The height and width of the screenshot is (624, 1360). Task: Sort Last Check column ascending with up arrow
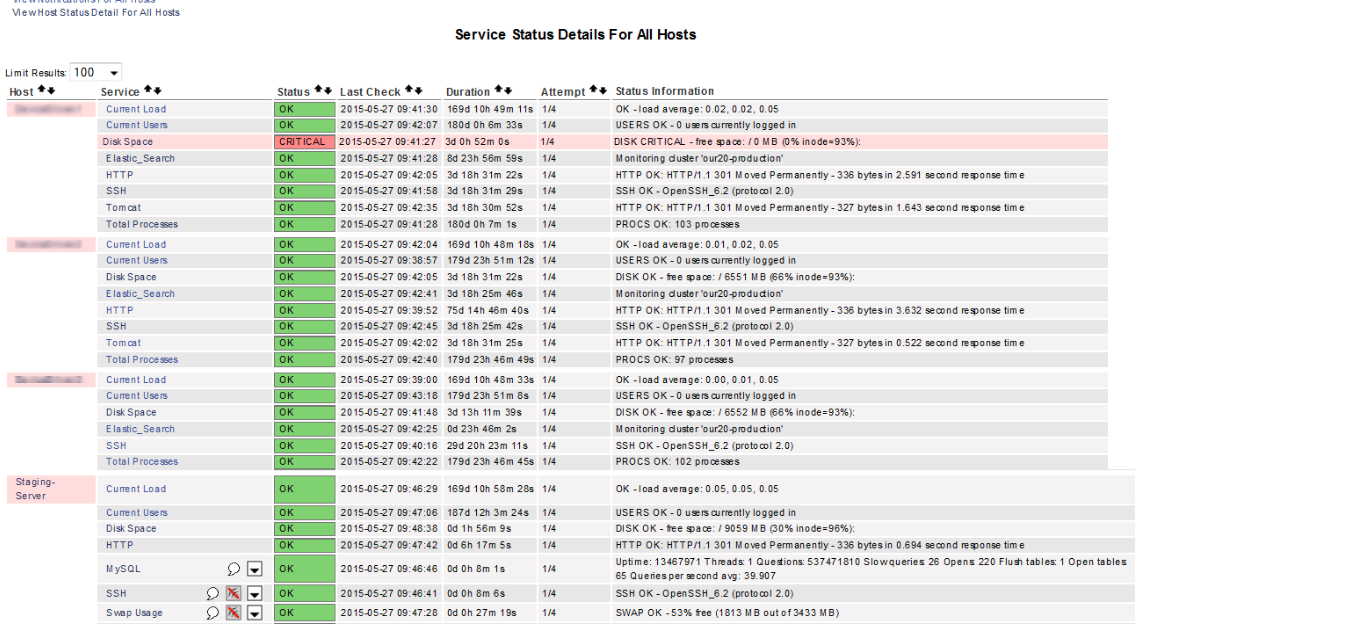click(410, 91)
